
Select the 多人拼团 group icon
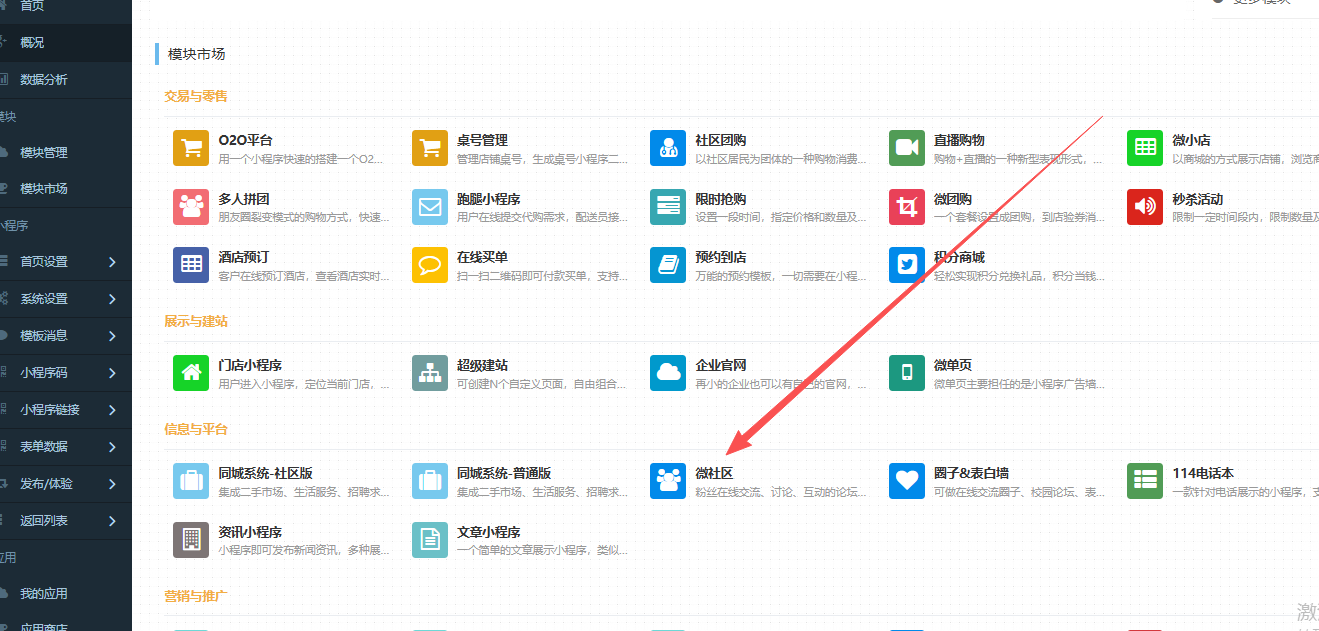click(x=191, y=207)
